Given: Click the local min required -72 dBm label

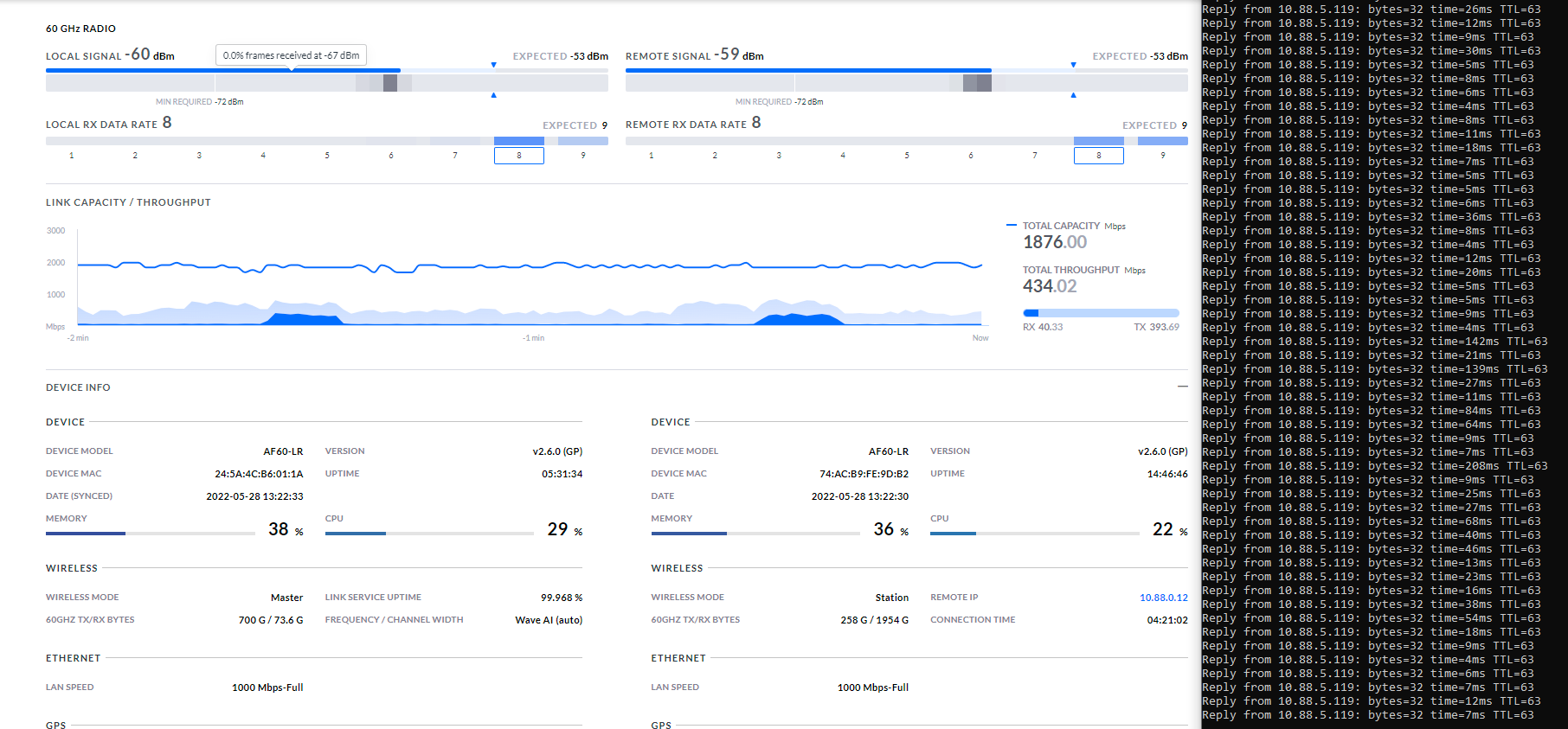Looking at the screenshot, I should pyautogui.click(x=199, y=102).
